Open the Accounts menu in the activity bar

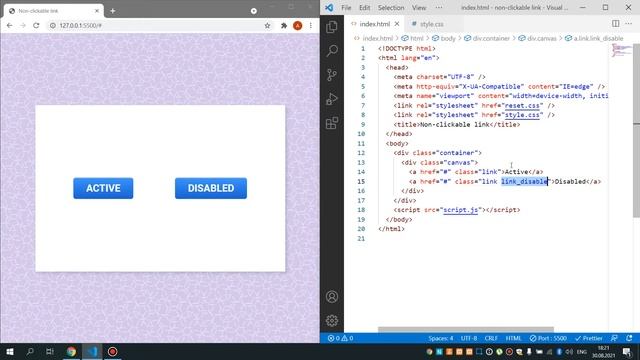332,297
